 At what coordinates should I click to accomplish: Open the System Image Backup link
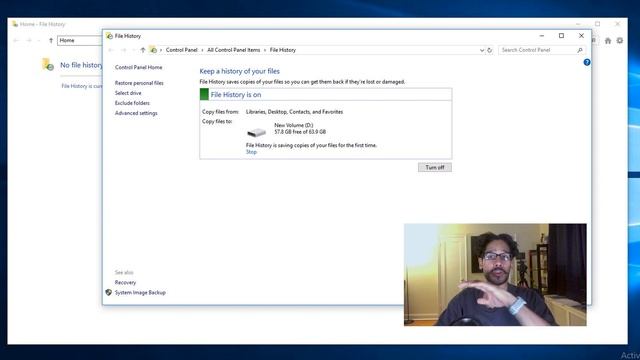140,293
